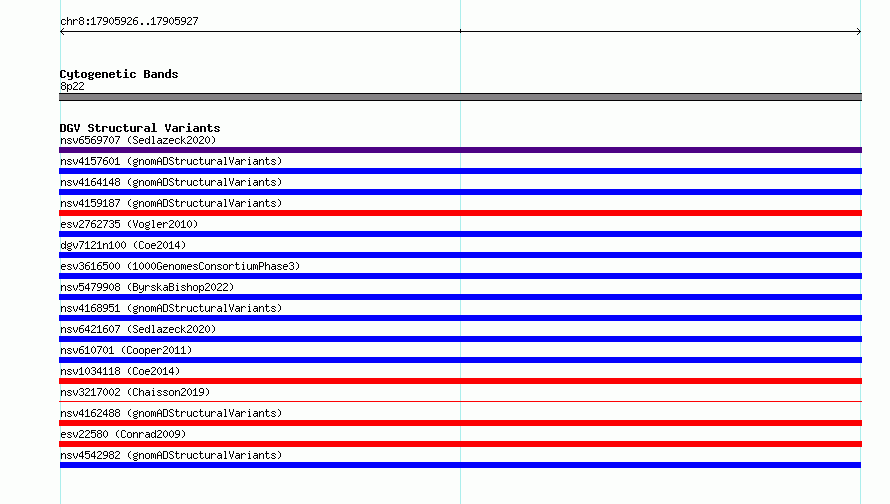Select the red bar under nsv4159187
This screenshot has height=504, width=890.
pos(460,213)
